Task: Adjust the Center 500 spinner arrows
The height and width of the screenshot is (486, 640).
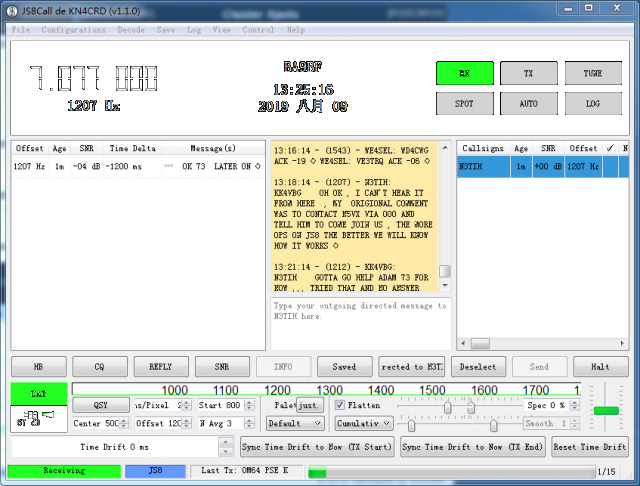Action: [x=124, y=423]
